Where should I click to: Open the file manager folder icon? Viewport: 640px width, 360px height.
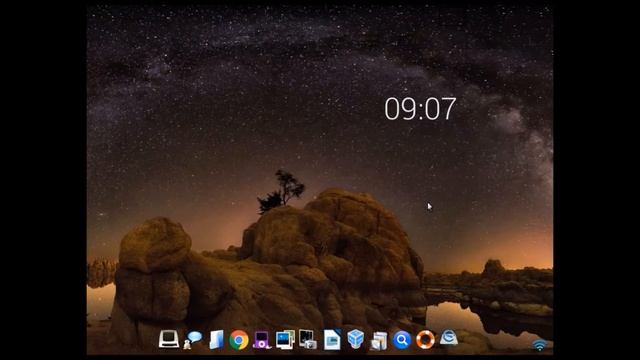(216, 340)
